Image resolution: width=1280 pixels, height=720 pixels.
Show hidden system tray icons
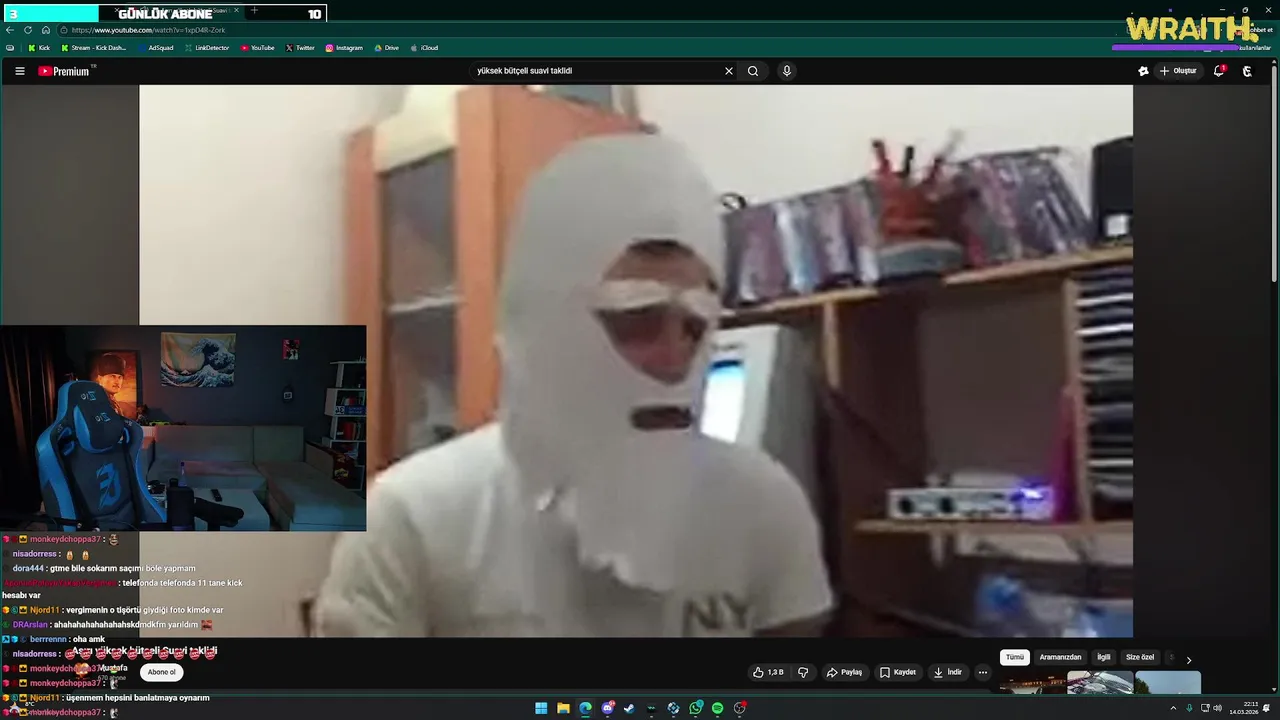coord(1173,708)
